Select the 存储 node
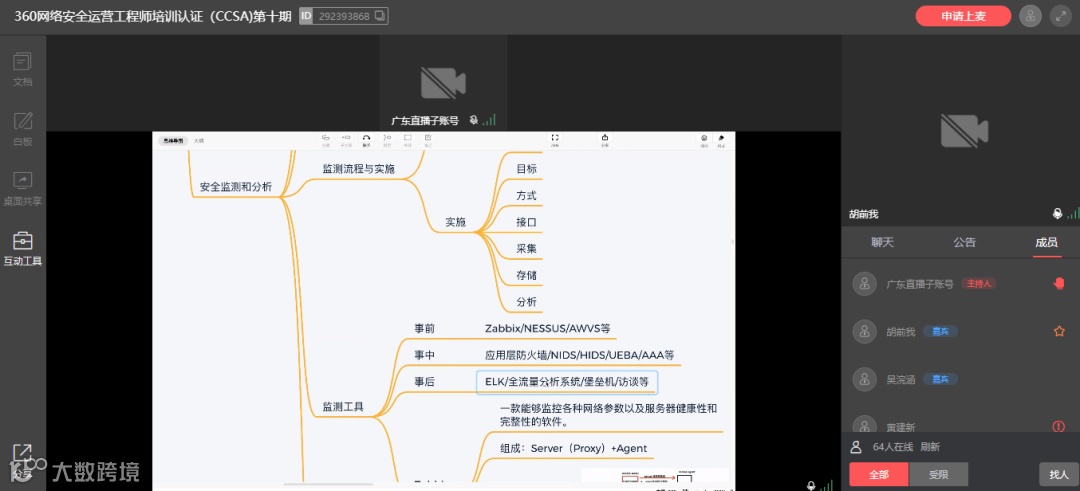Image resolution: width=1080 pixels, height=491 pixels. pyautogui.click(x=526, y=275)
